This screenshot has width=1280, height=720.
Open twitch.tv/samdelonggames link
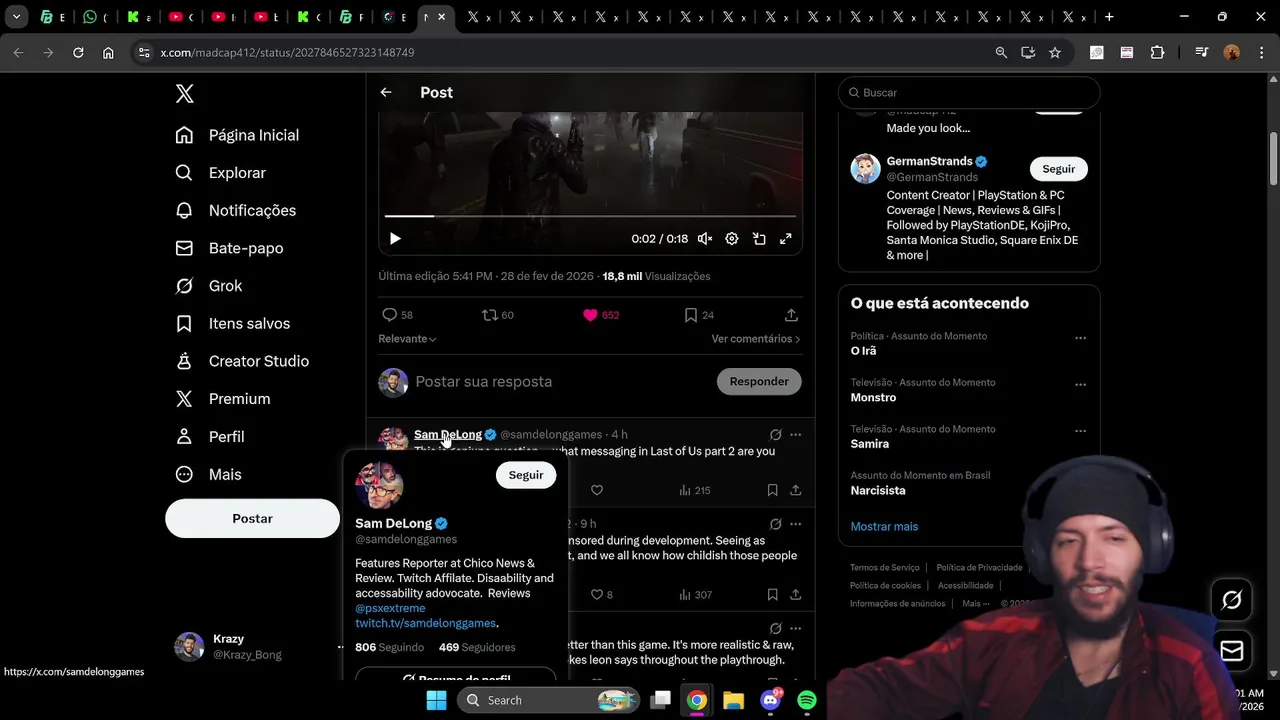425,623
